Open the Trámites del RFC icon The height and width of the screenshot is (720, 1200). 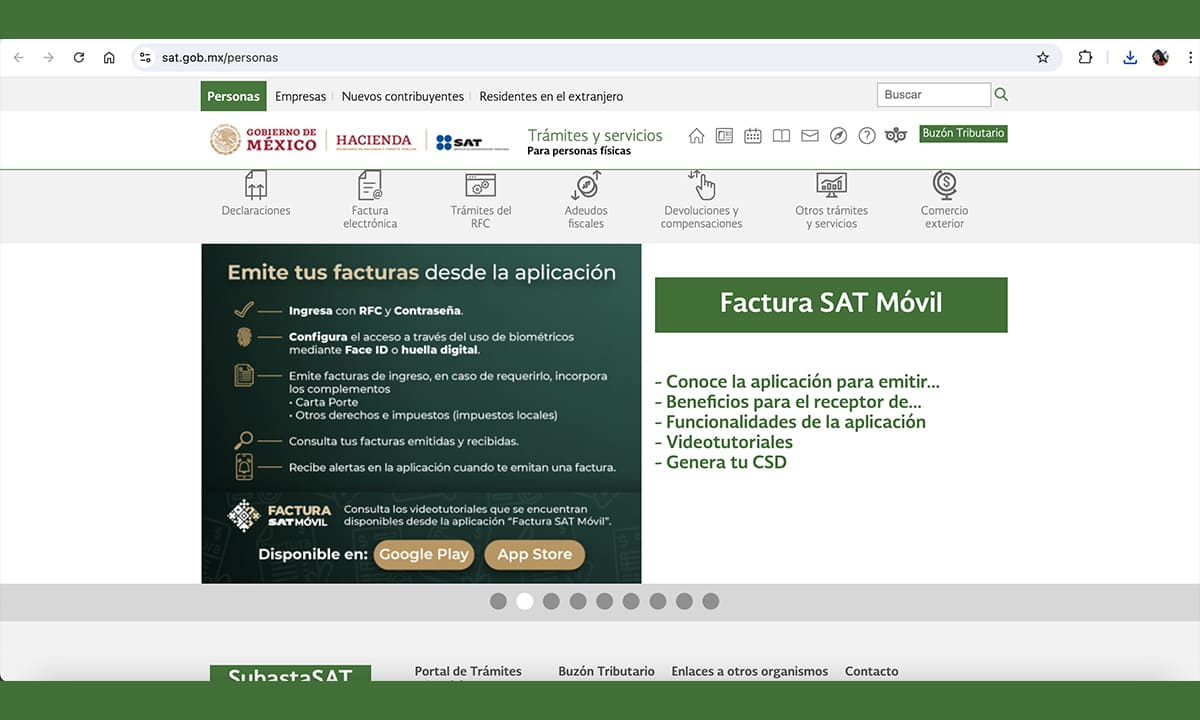coord(481,185)
